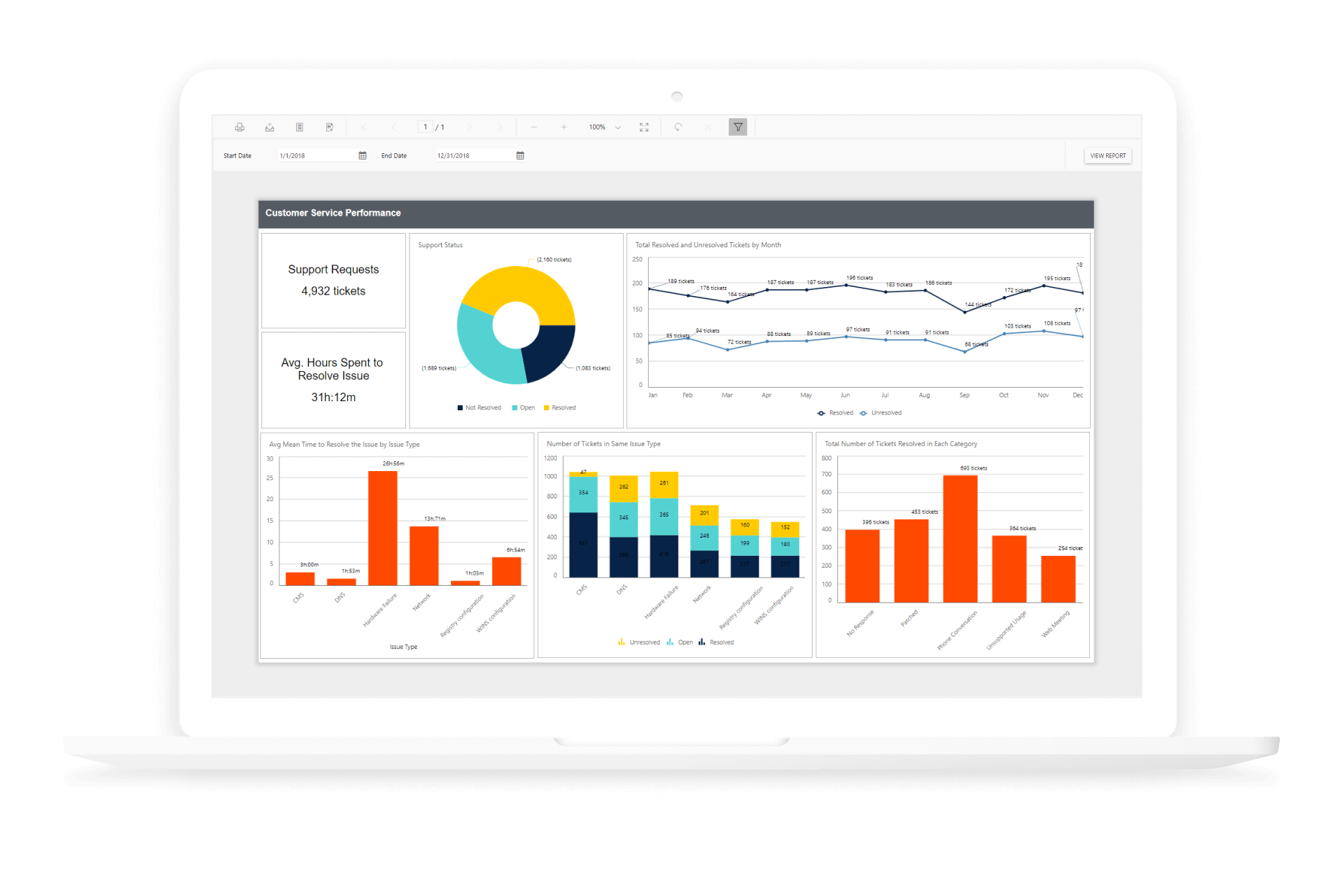This screenshot has height=896, width=1344.
Task: Open End Date calendar picker
Action: pyautogui.click(x=520, y=156)
